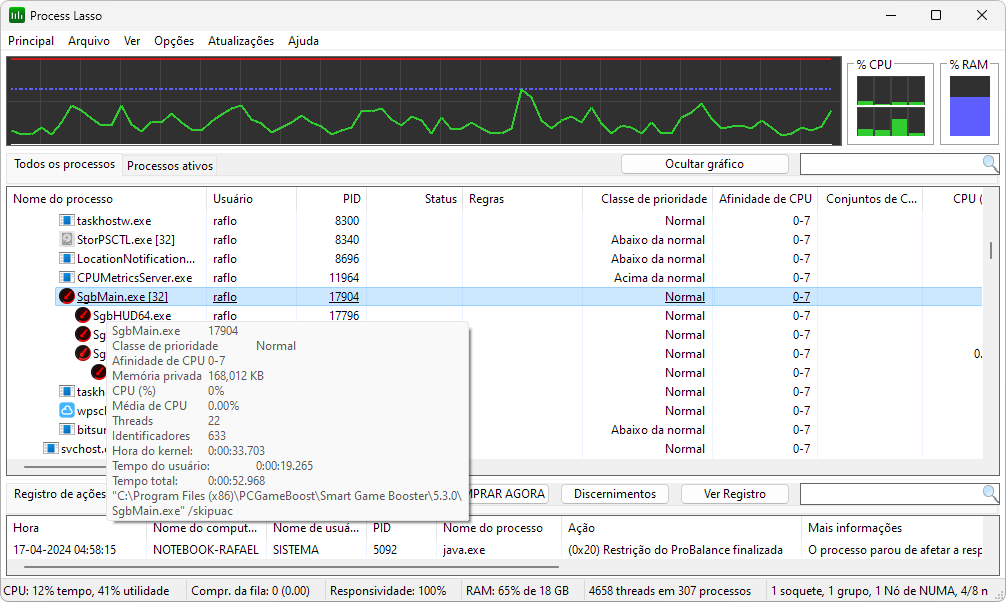Click 'RAM: 65% de 18 GB' in status bar
The width and height of the screenshot is (1006, 602).
(x=517, y=590)
